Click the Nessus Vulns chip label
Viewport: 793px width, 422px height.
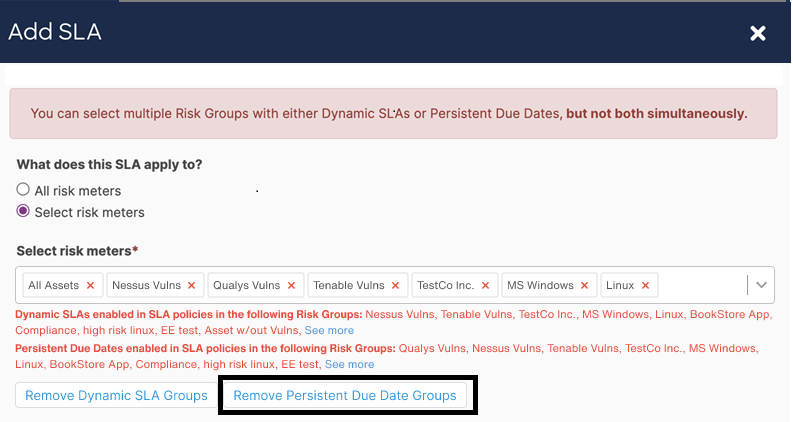[x=146, y=285]
